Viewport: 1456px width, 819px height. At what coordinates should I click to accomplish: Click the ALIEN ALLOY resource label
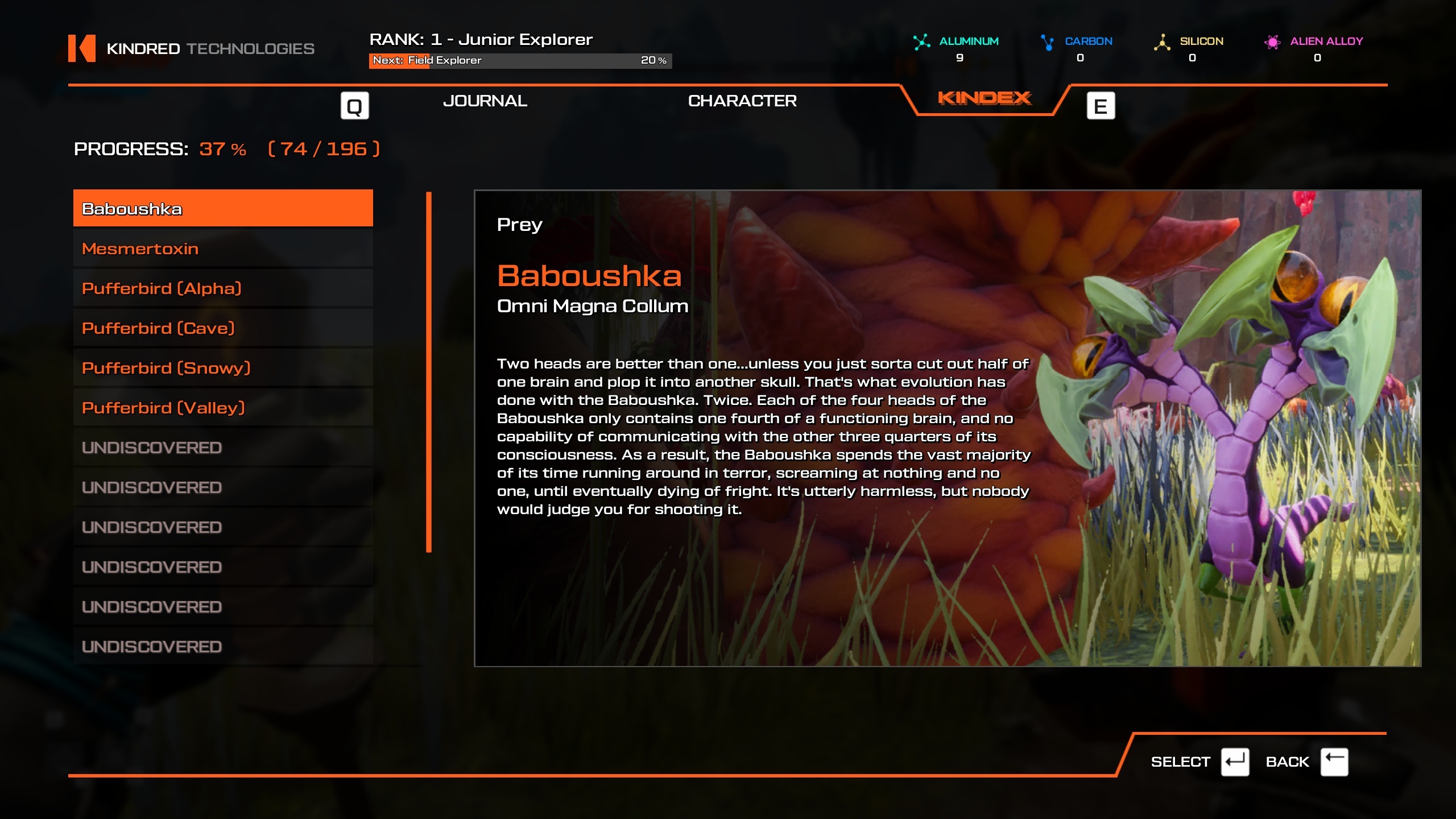pyautogui.click(x=1326, y=41)
